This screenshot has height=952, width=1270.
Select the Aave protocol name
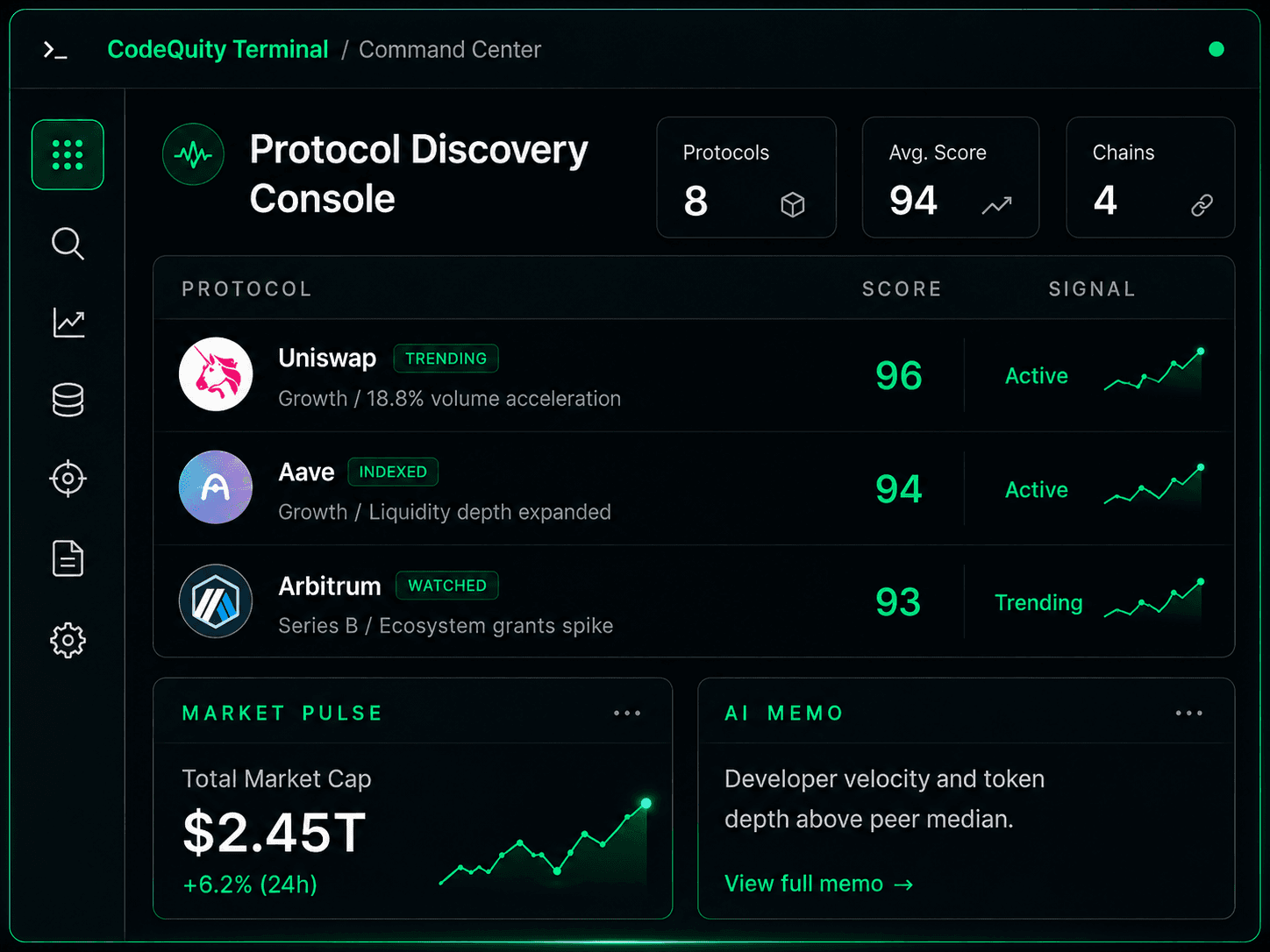(x=306, y=472)
